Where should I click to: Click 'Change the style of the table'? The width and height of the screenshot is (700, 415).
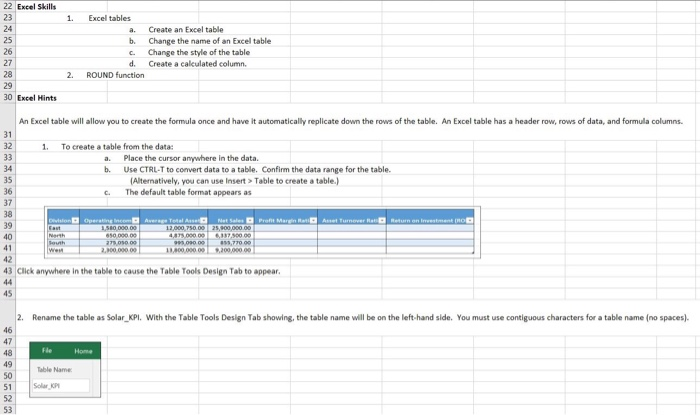click(x=199, y=52)
